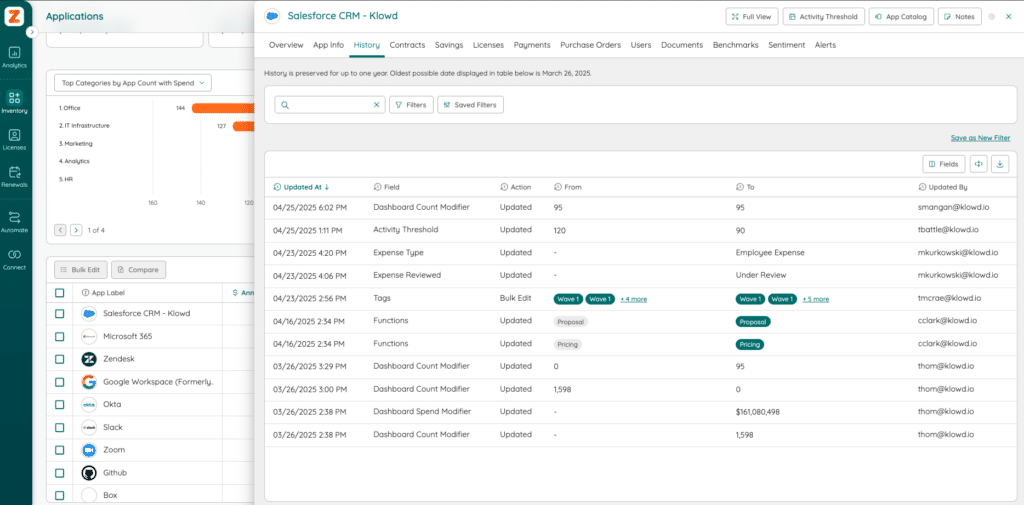The image size is (1024, 505).
Task: Check the Zendesk row checkbox
Action: 59,359
